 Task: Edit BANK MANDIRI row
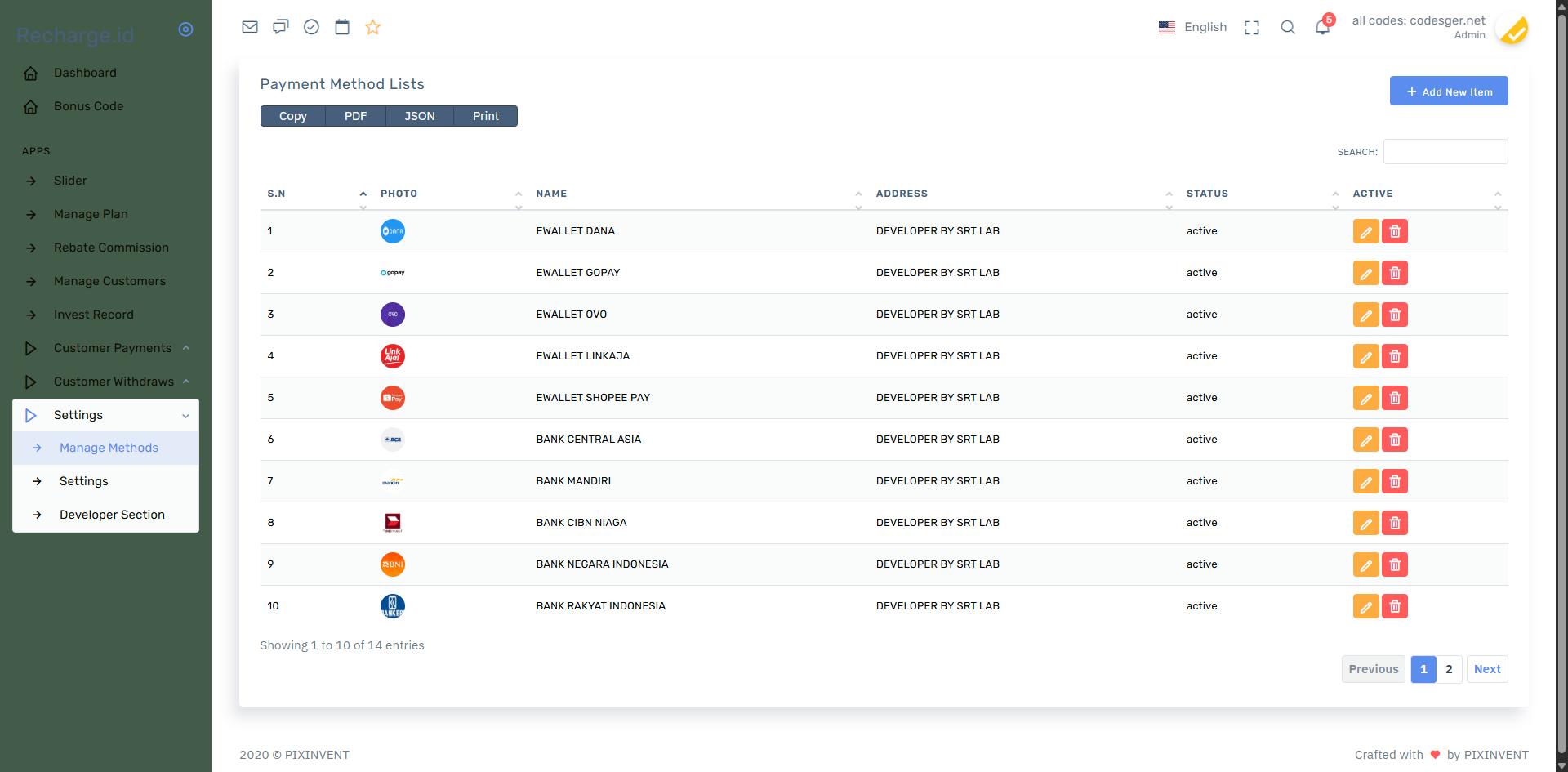1365,481
